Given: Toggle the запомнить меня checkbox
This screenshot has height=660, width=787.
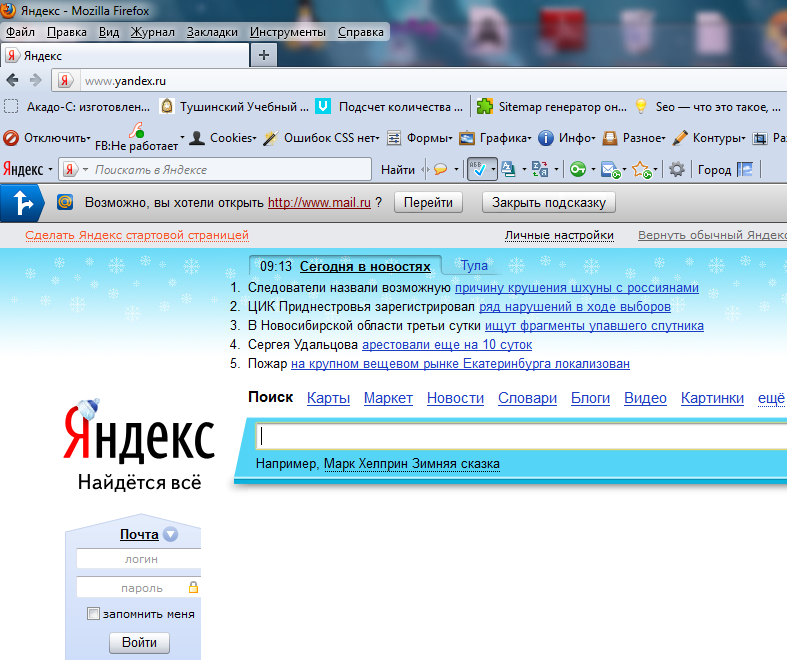Looking at the screenshot, I should pyautogui.click(x=93, y=613).
